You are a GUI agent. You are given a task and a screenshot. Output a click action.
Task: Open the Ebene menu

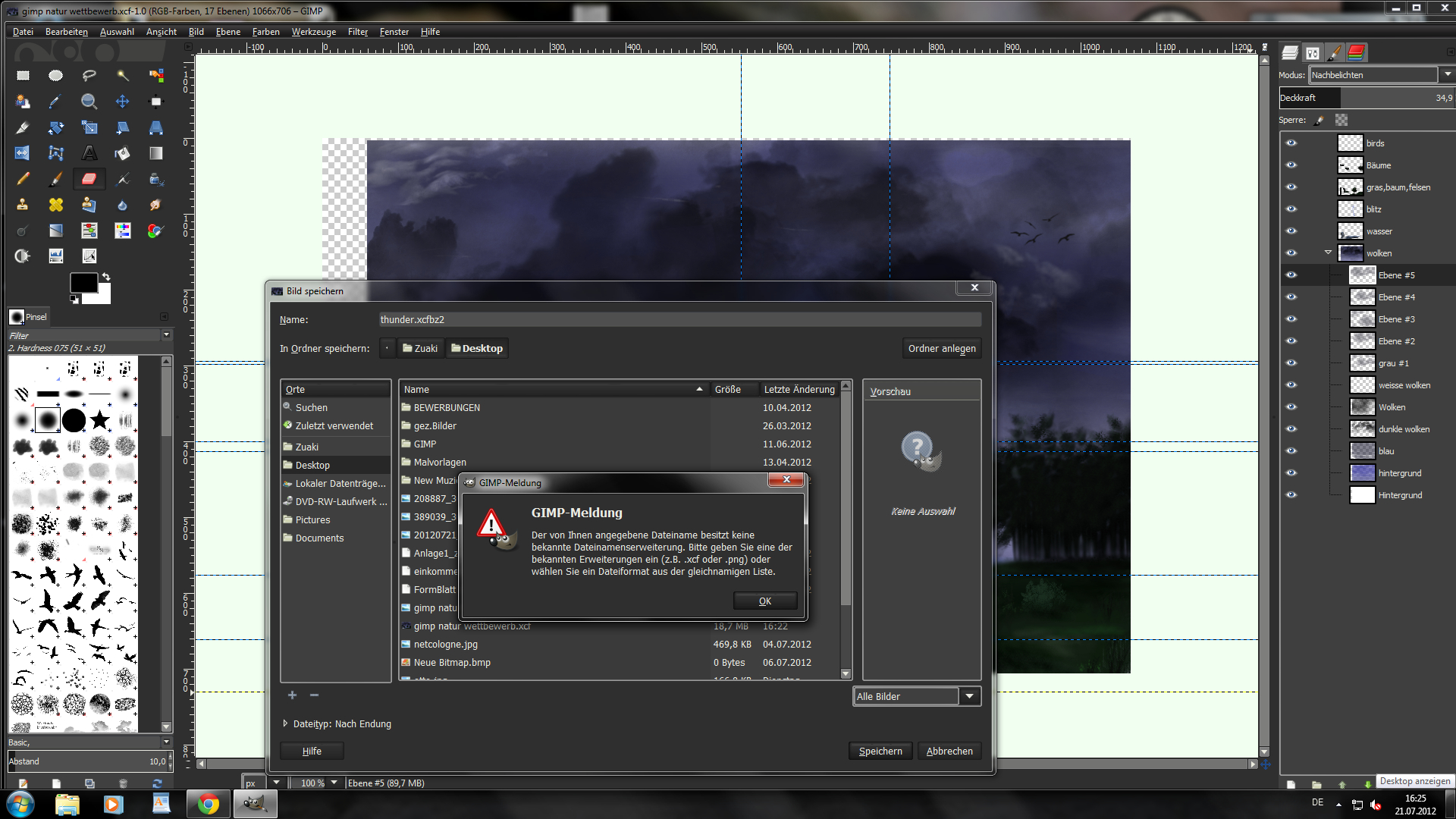[227, 32]
